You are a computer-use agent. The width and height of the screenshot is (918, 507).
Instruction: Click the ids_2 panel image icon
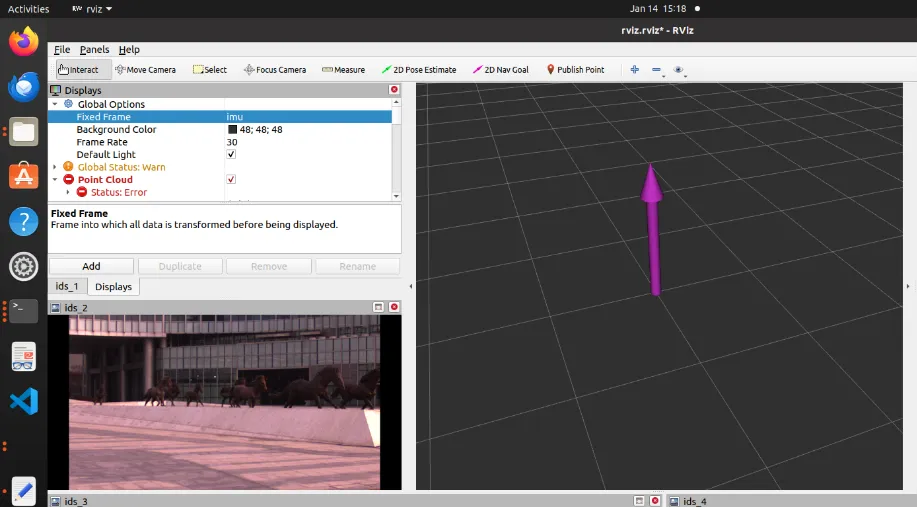coord(56,307)
